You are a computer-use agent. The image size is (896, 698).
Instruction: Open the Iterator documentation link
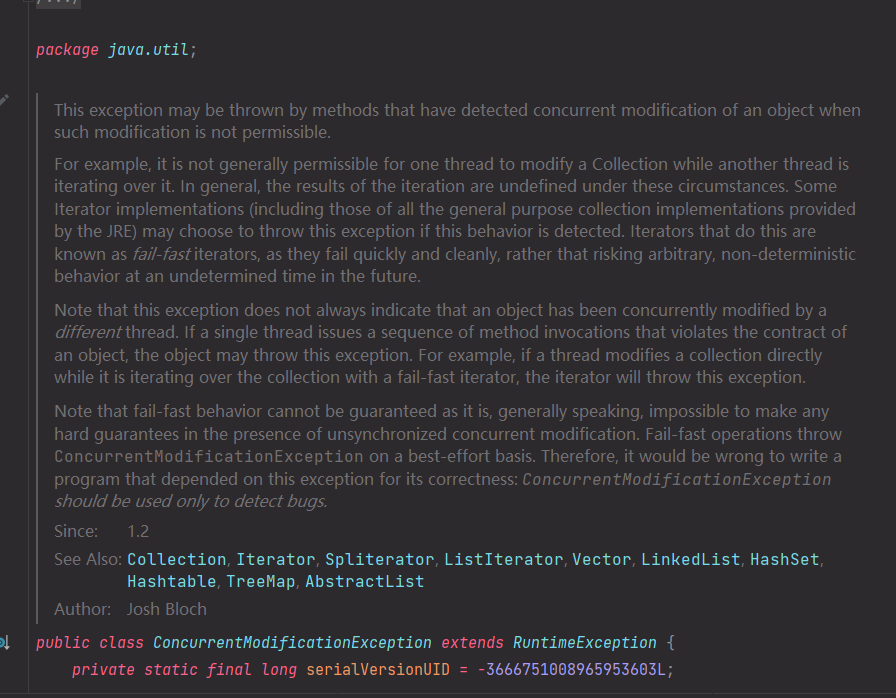(x=275, y=559)
